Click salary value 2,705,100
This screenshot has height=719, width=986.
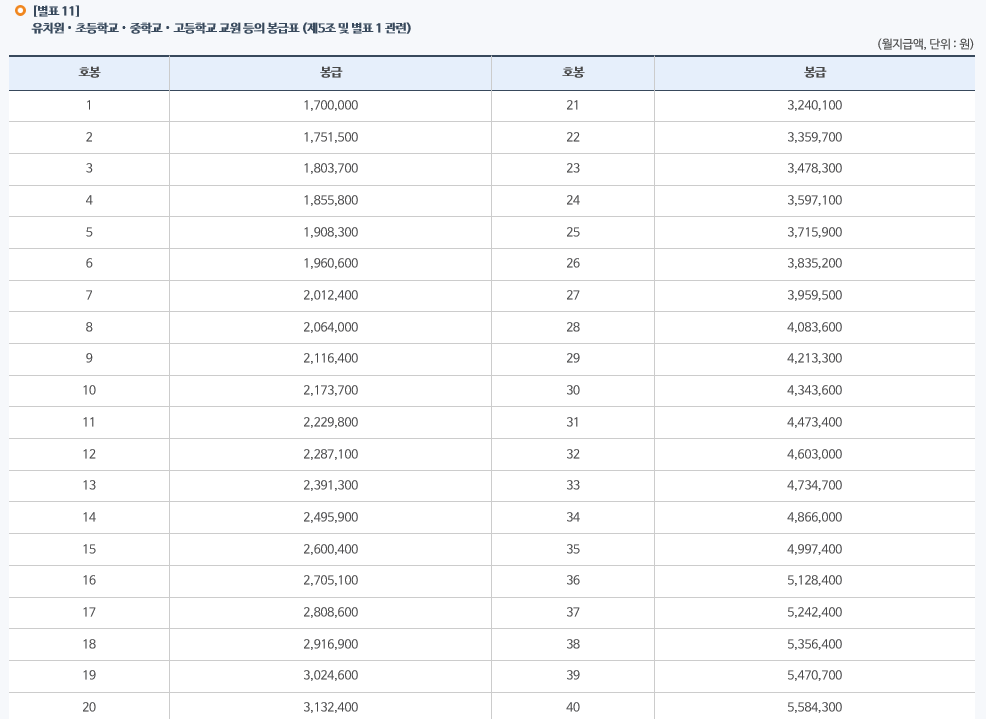click(x=331, y=581)
